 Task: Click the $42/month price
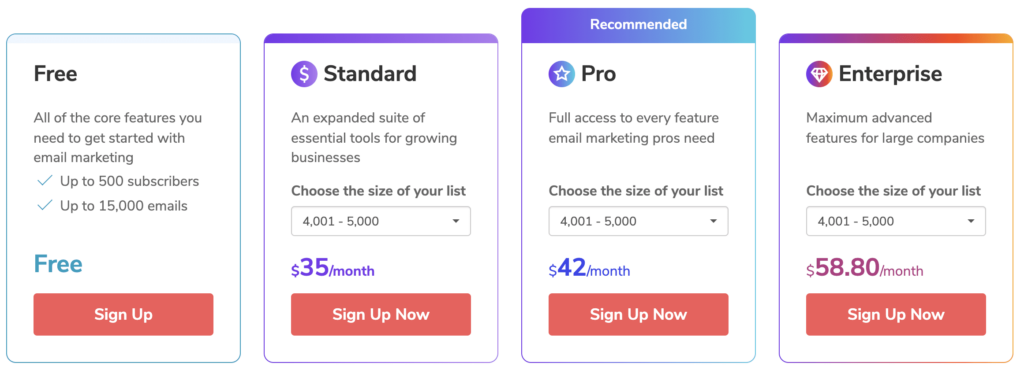click(x=590, y=268)
